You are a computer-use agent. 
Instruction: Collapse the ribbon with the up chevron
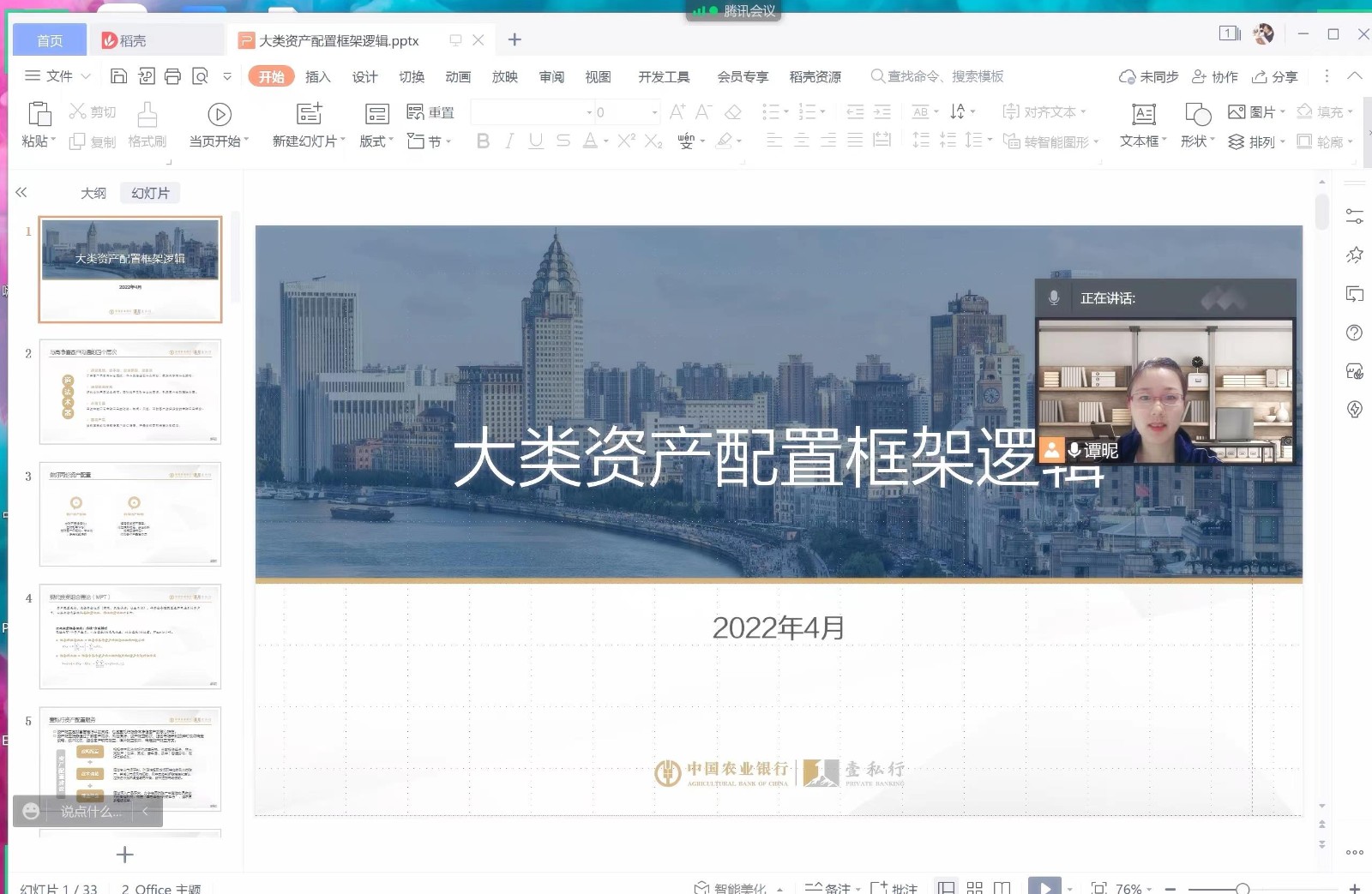click(x=1355, y=75)
